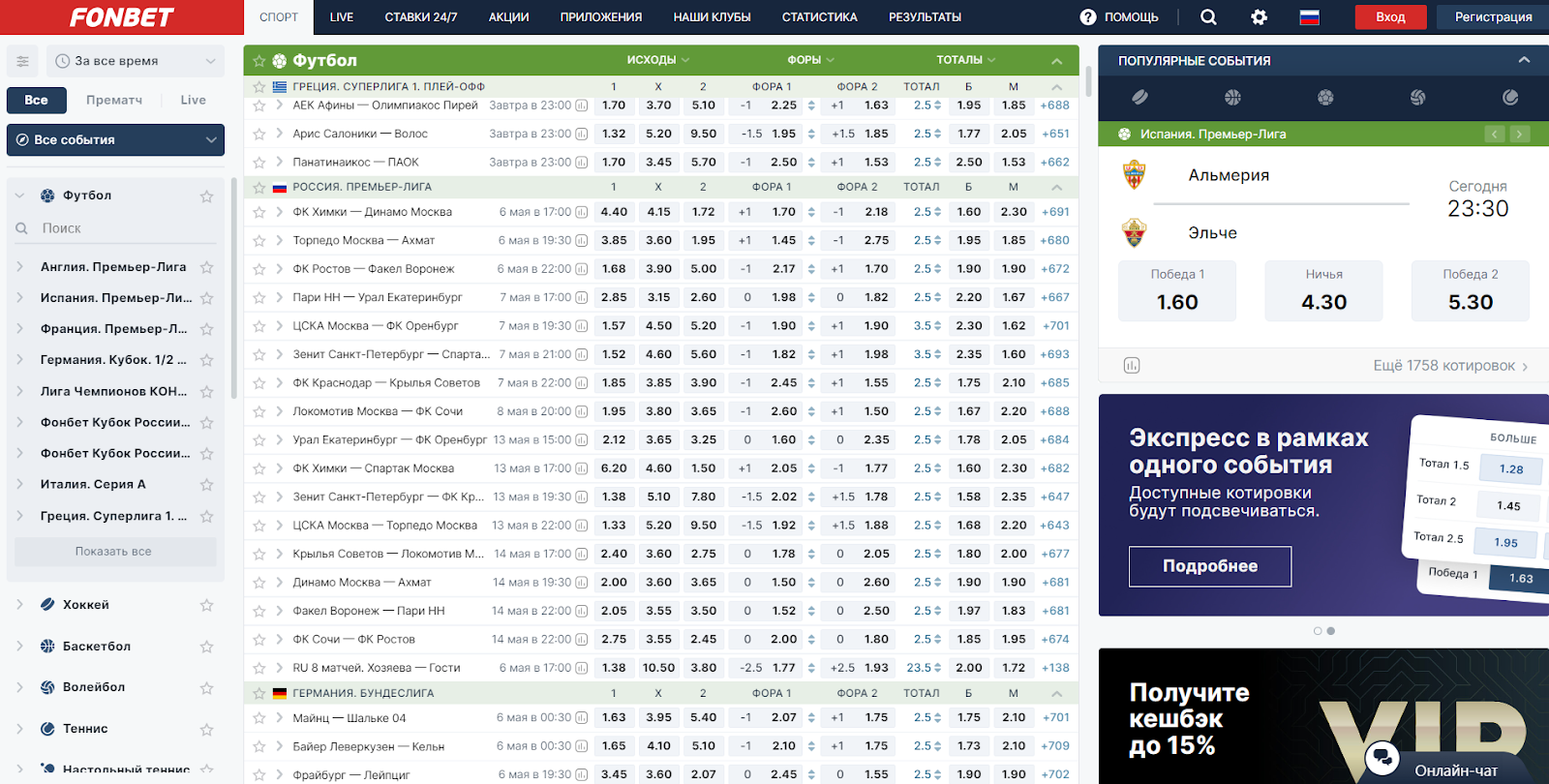Open the АКЦИИ menu item

(509, 16)
